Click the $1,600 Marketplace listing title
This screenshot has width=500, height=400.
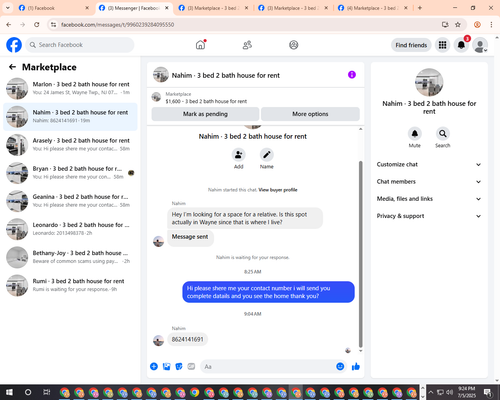tap(206, 101)
